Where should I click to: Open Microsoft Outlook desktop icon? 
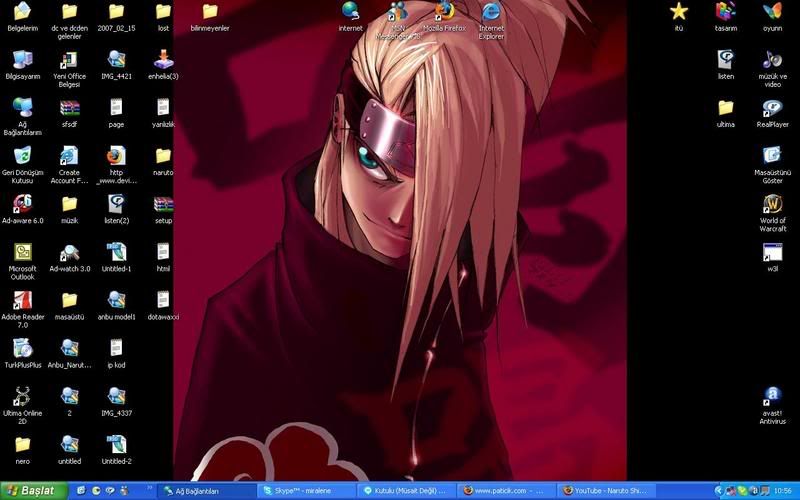pyautogui.click(x=22, y=252)
